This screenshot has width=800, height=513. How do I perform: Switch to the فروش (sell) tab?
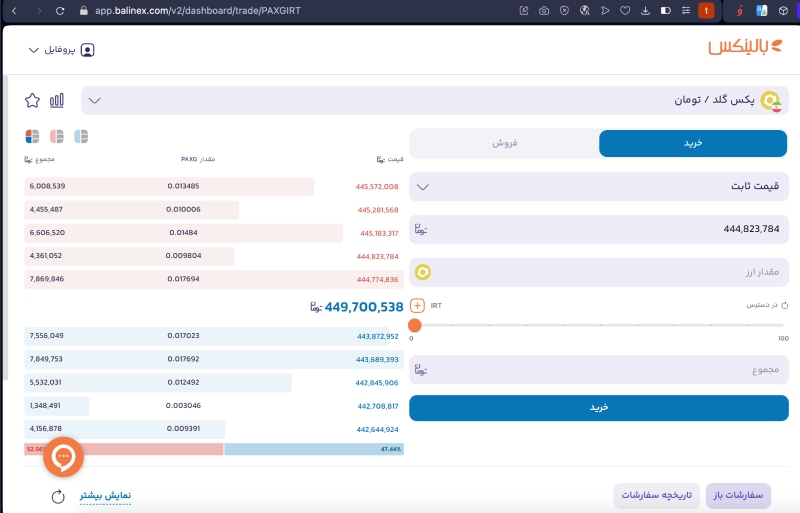(x=504, y=144)
